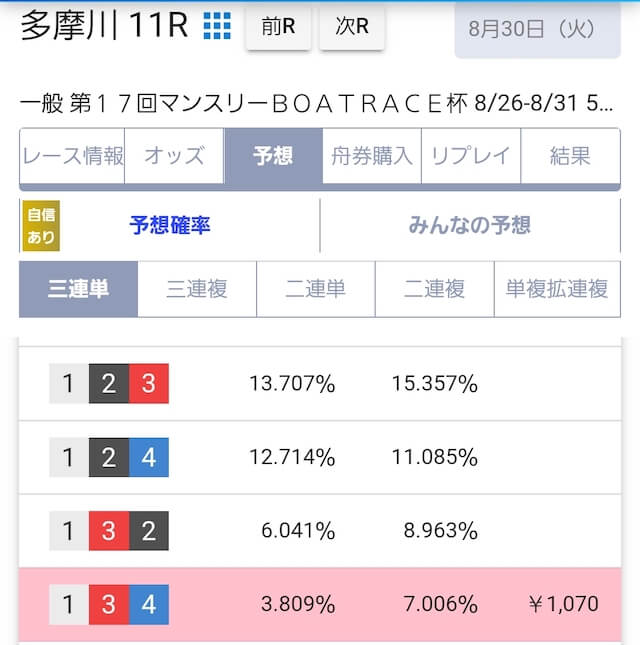Switch to the オッズ tab

(x=174, y=156)
